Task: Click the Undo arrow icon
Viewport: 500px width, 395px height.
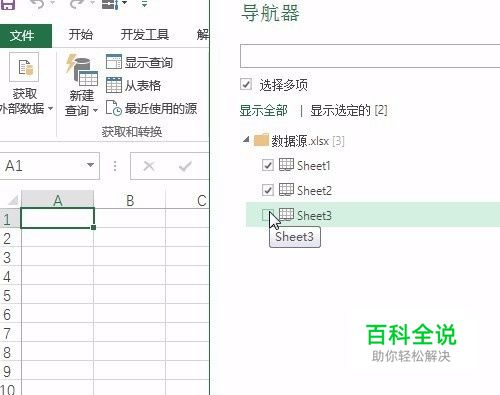Action: (x=37, y=4)
